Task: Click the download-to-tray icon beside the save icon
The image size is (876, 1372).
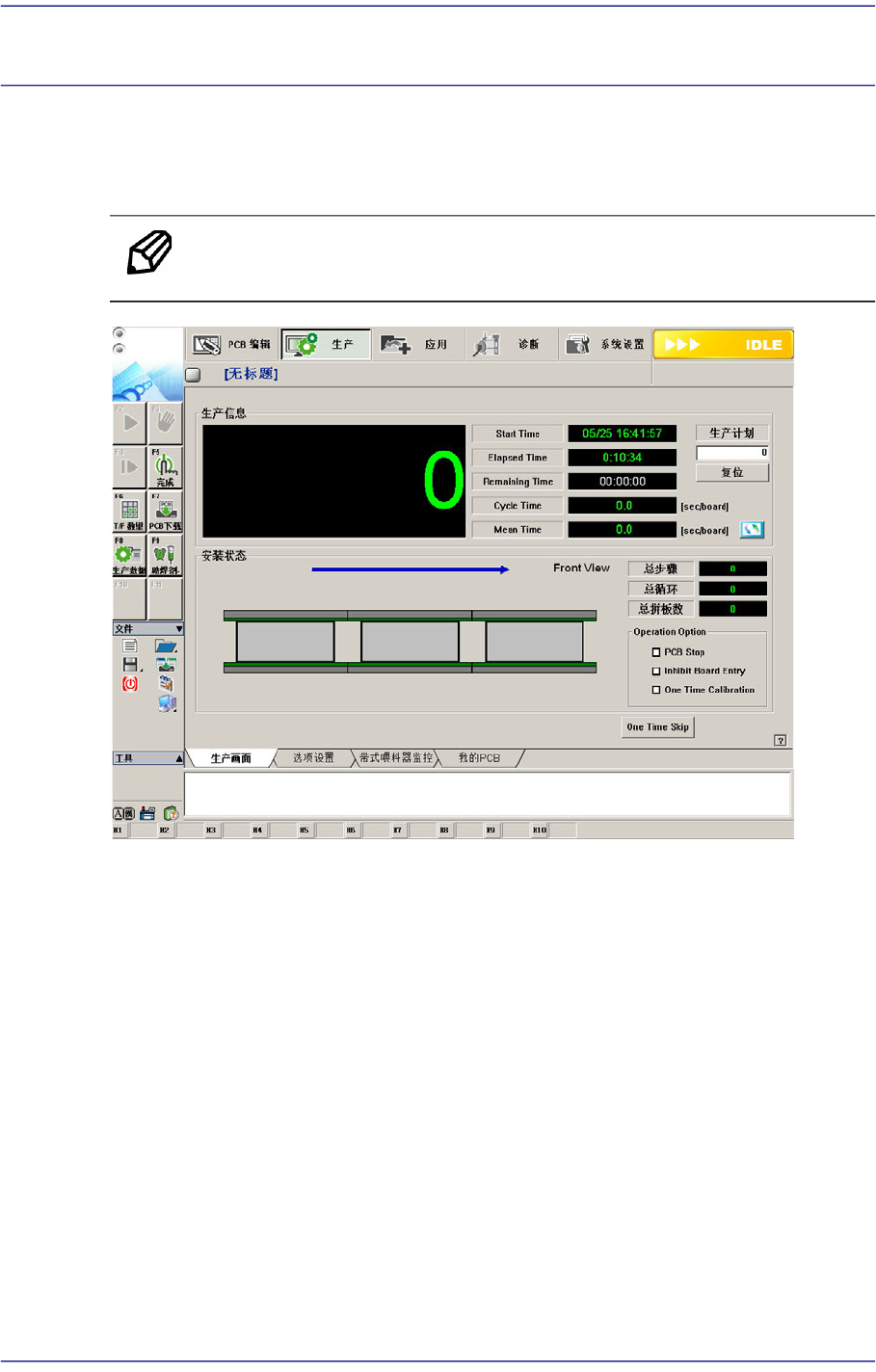Action: 167,665
